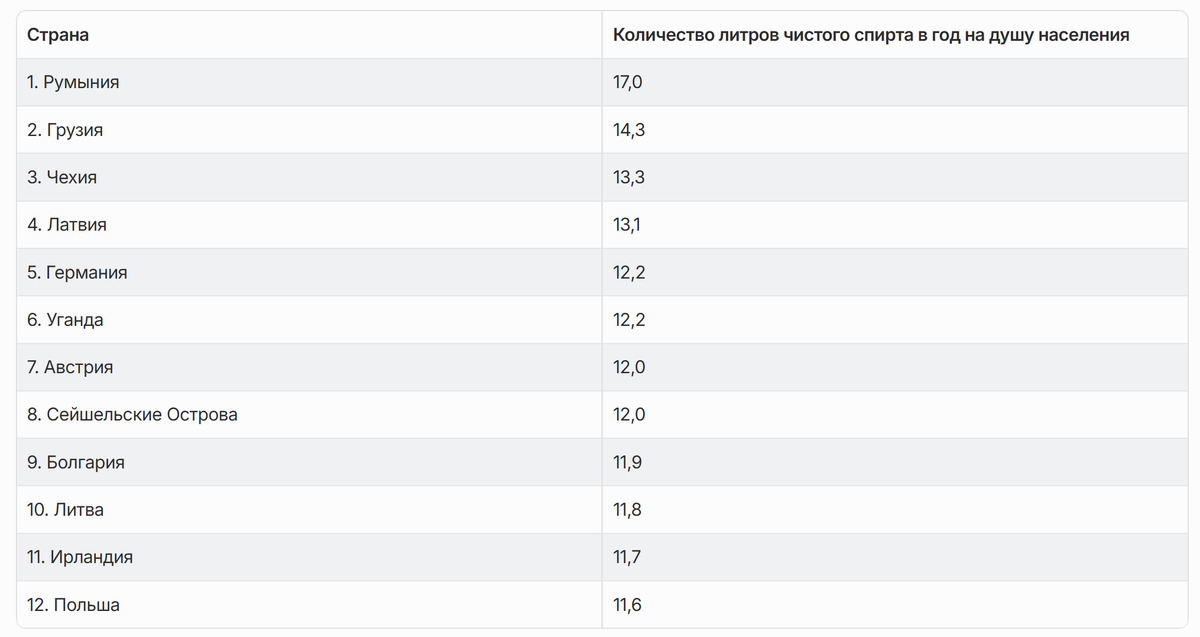This screenshot has height=637, width=1200.
Task: Select the '3. Чехия' cell
Action: (x=309, y=177)
